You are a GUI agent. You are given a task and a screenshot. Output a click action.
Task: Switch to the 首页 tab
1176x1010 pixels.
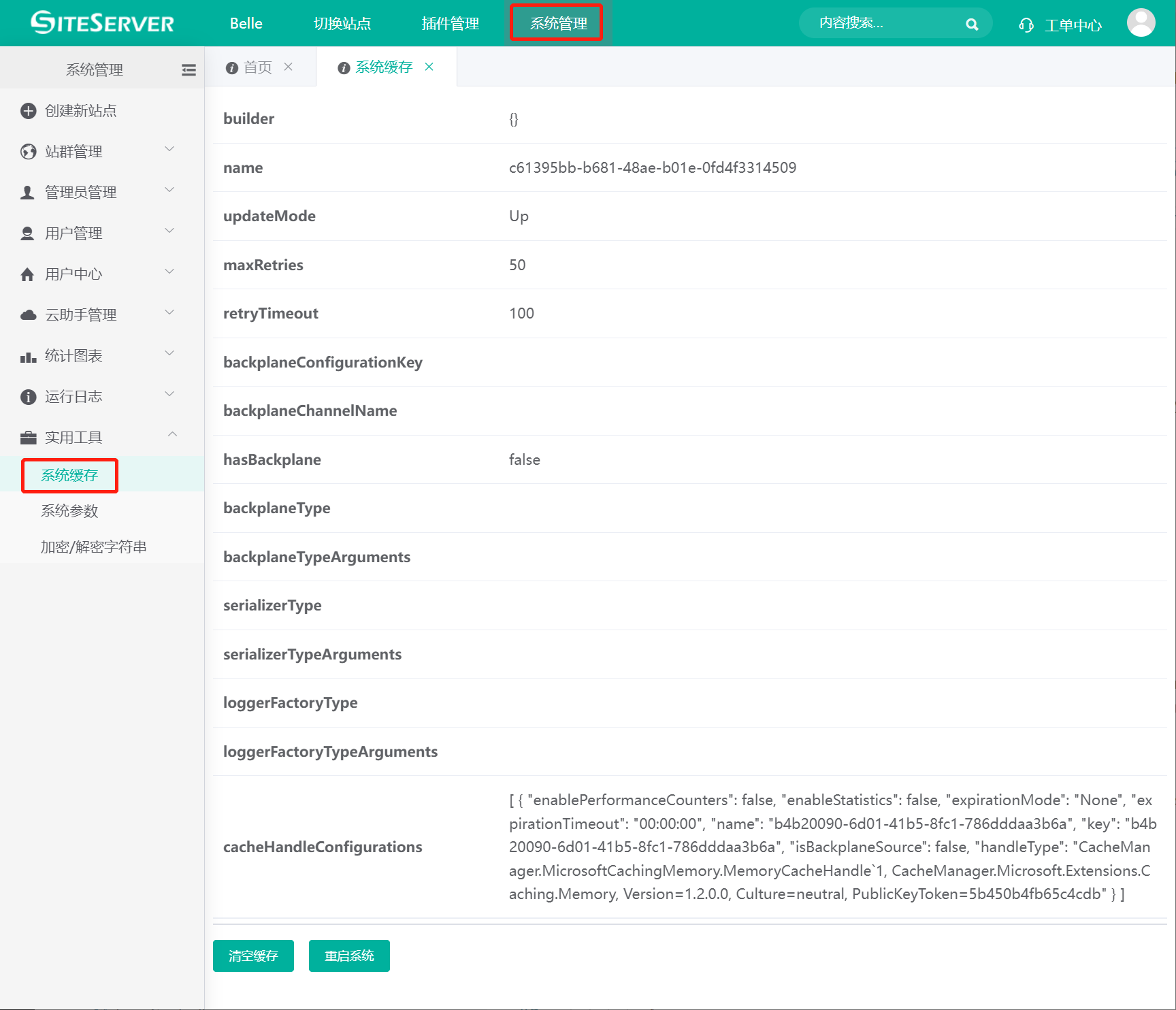[257, 67]
